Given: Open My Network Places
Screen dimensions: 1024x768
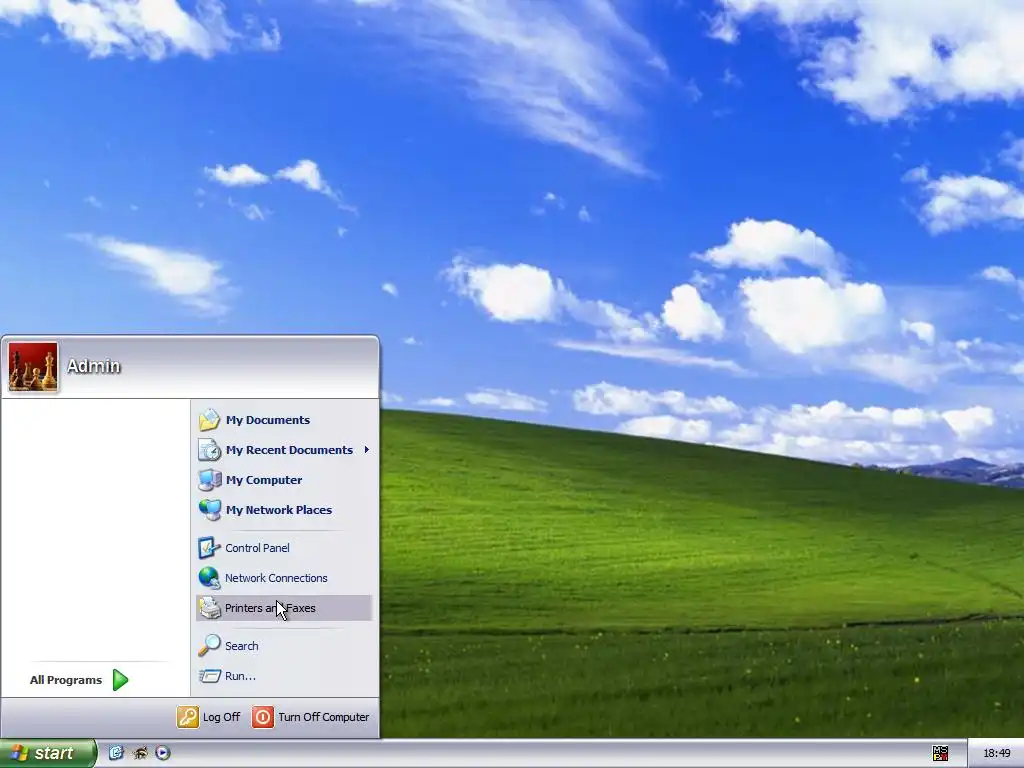Looking at the screenshot, I should coord(284,510).
